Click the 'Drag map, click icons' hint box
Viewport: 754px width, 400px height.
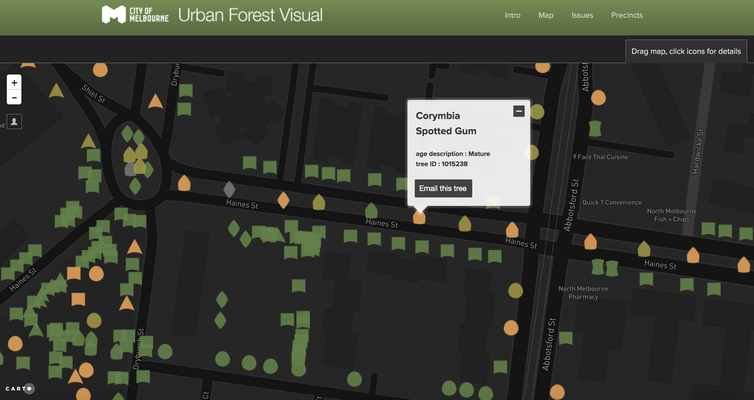[x=686, y=51]
